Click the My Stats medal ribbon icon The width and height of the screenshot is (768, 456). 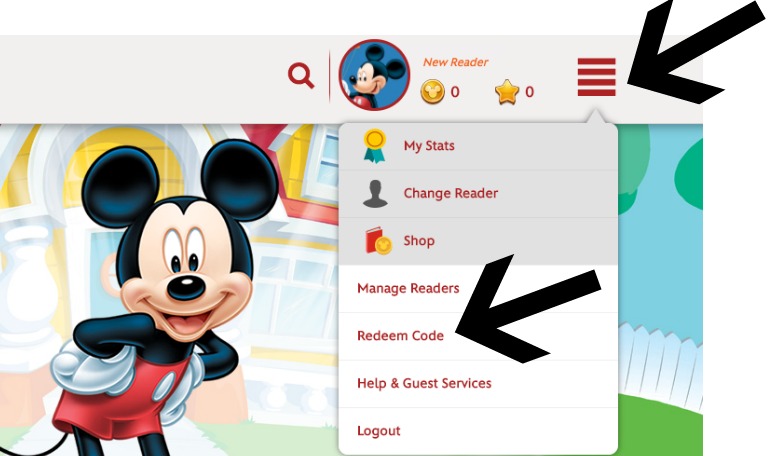375,145
